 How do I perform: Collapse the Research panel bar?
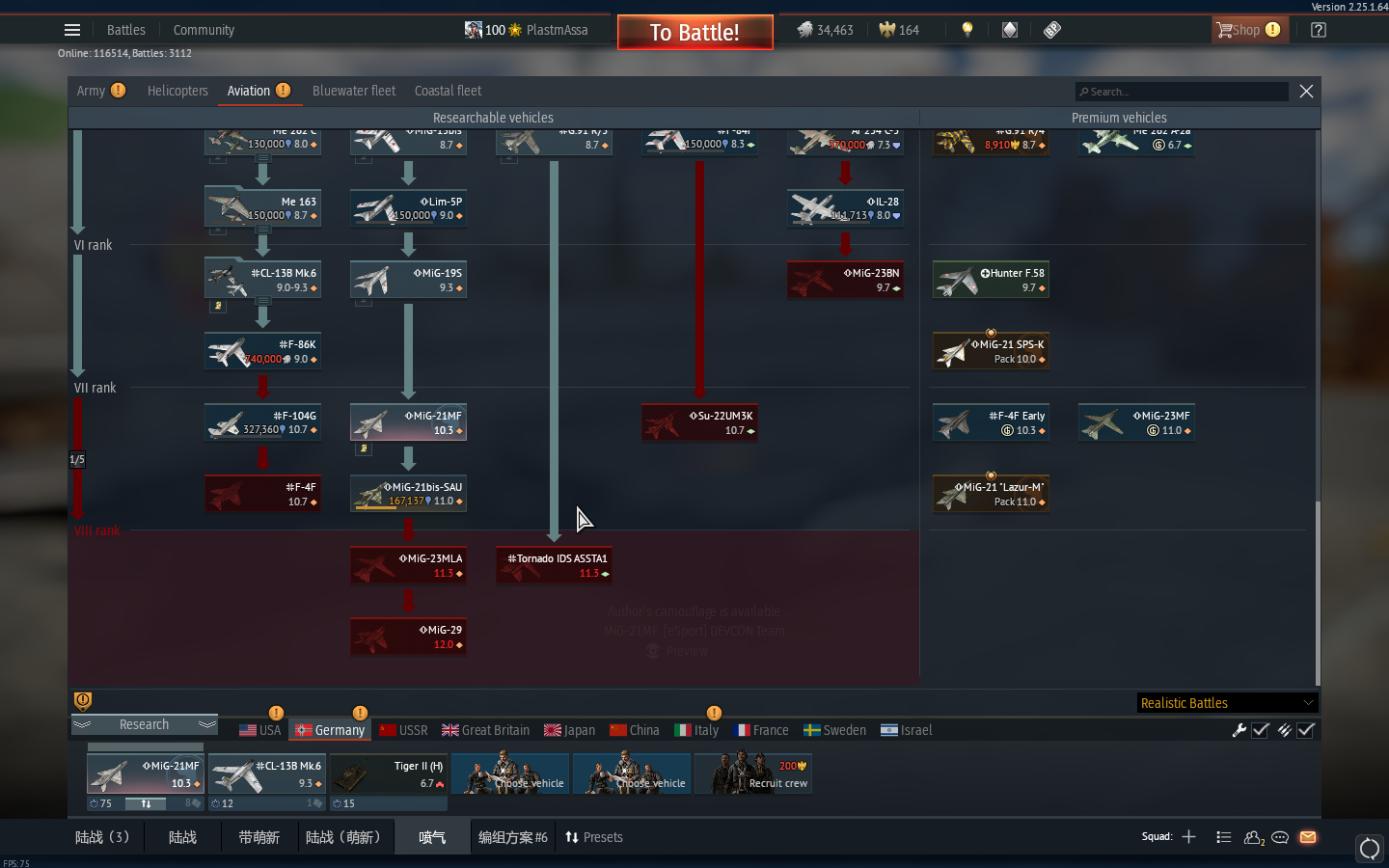tap(145, 724)
